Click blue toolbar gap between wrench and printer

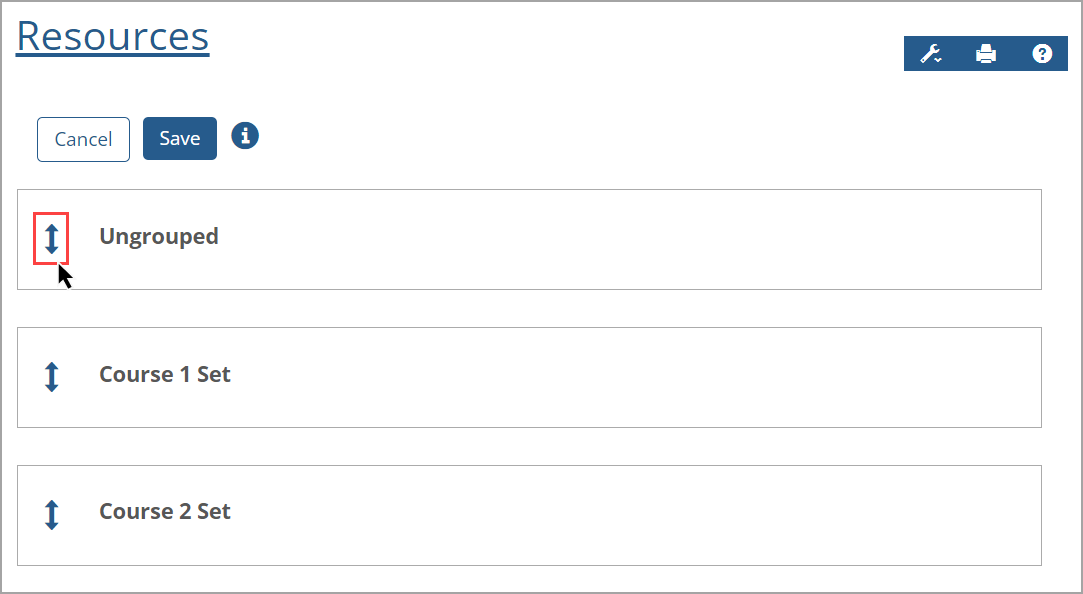click(x=959, y=54)
